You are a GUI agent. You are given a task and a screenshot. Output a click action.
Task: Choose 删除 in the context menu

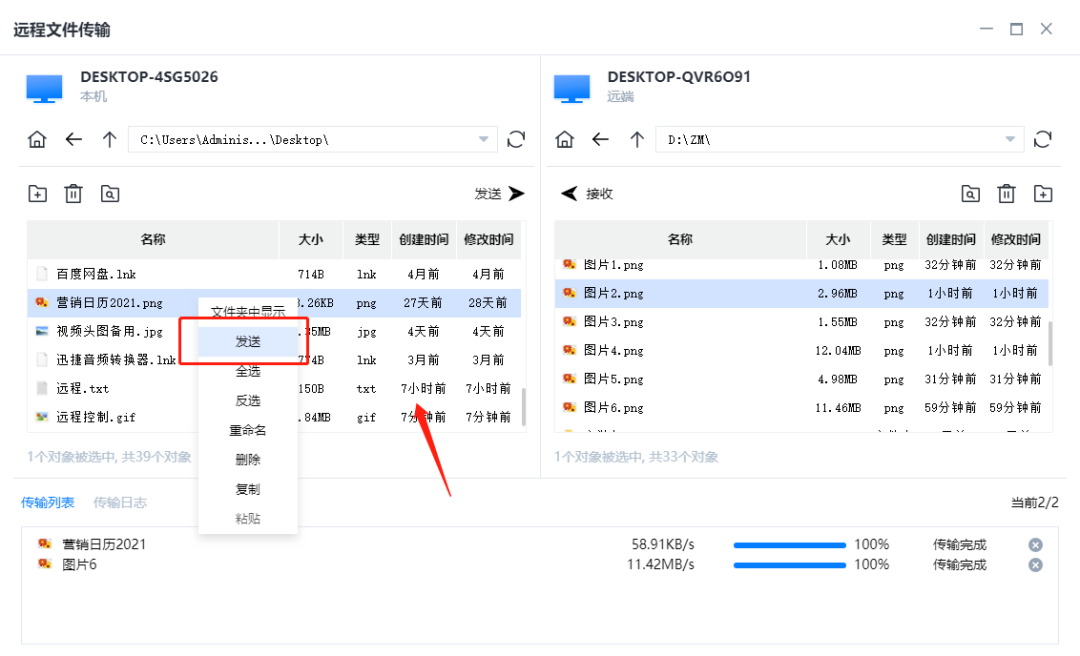[x=248, y=460]
